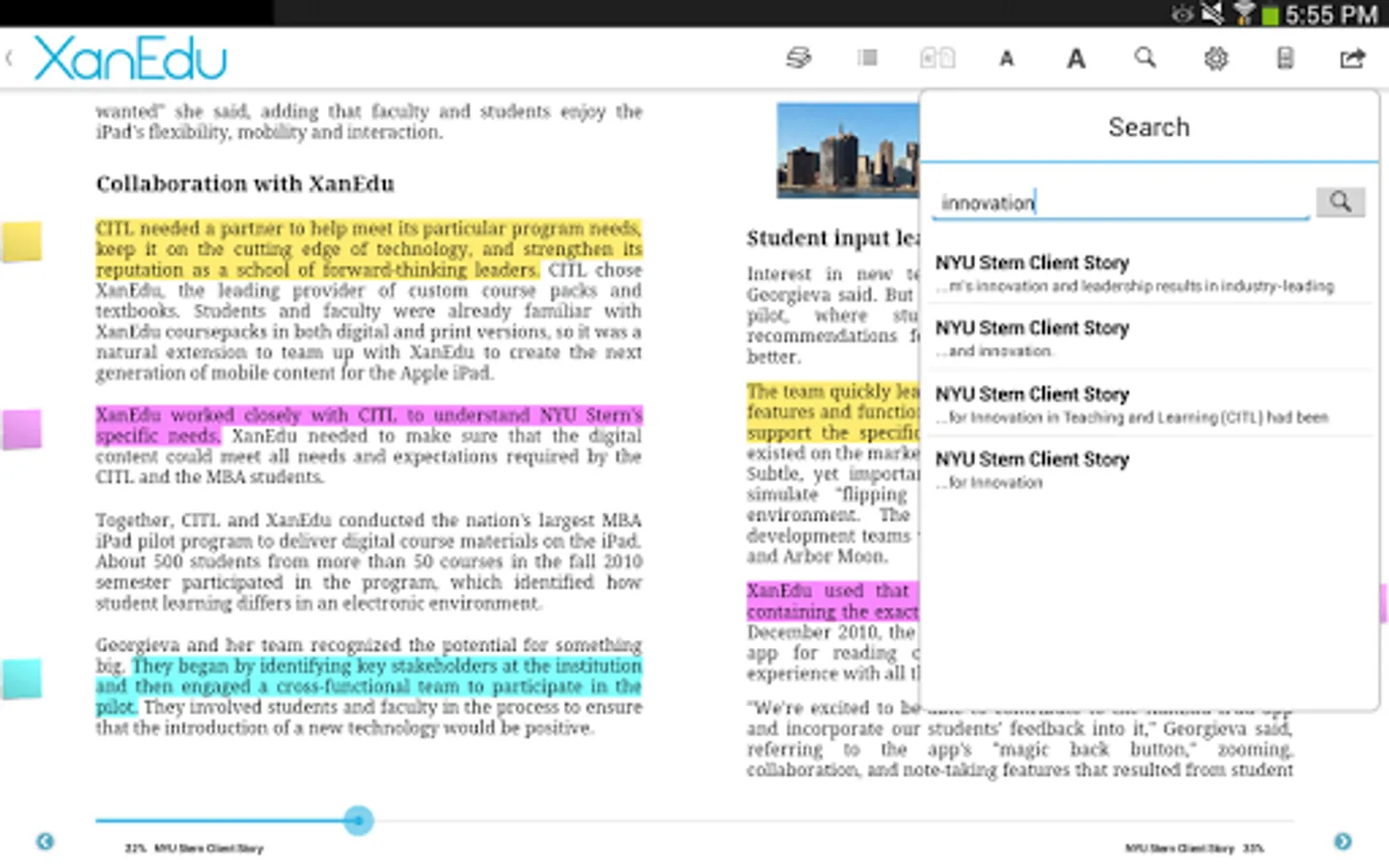Open the search result "...and innovation."
Screen dimensions: 1389x868
click(1149, 339)
